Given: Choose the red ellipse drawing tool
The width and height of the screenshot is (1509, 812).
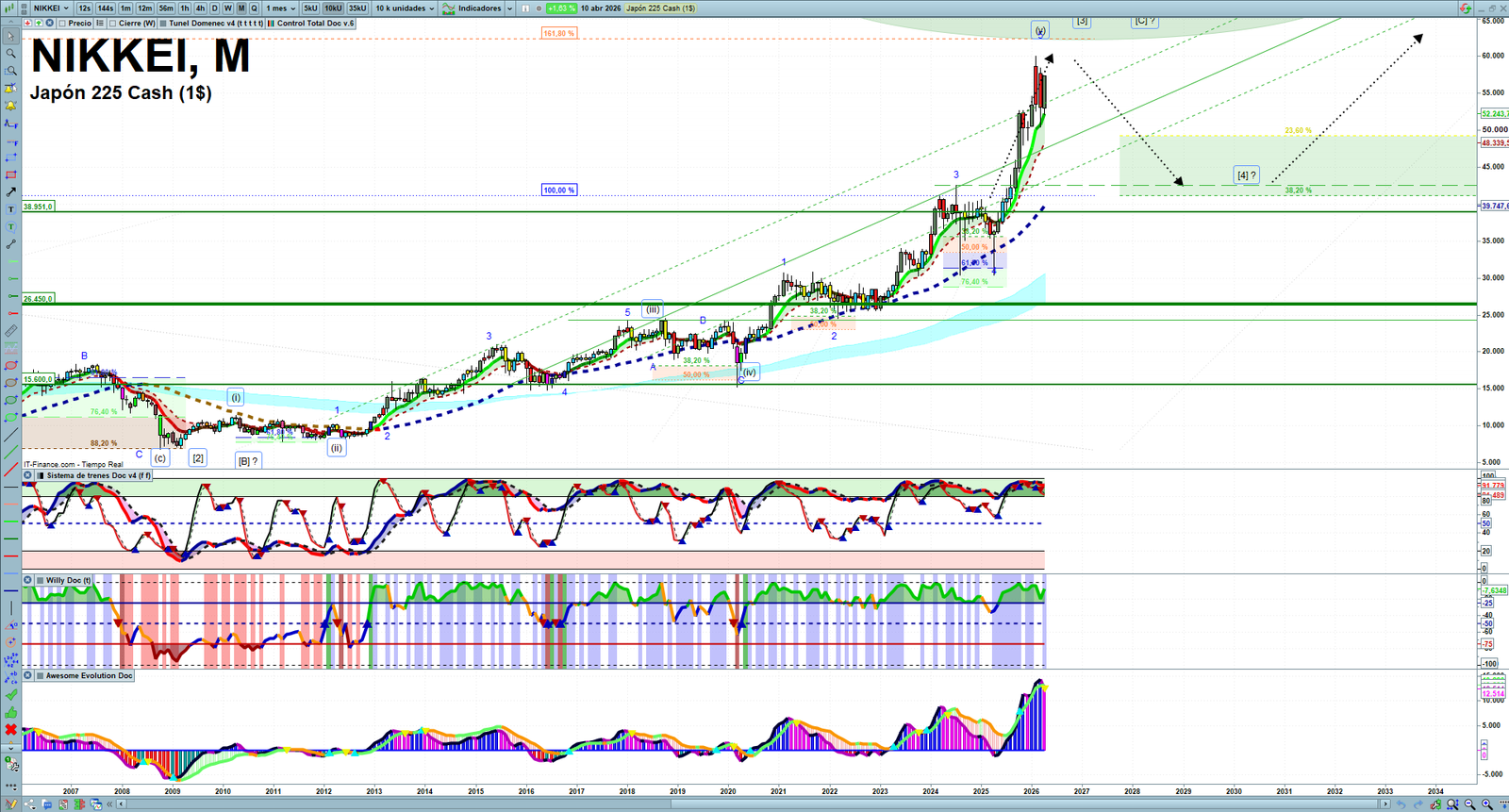Looking at the screenshot, I should (x=10, y=365).
